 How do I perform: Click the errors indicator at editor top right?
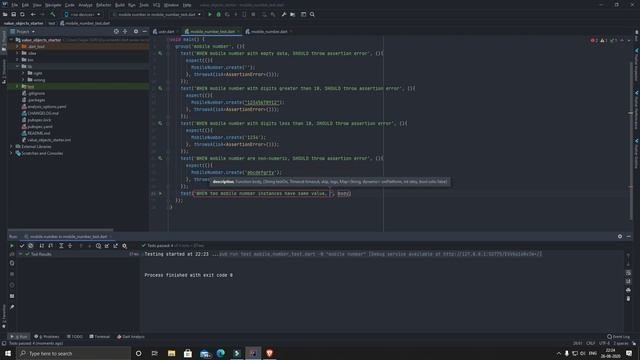[594, 40]
